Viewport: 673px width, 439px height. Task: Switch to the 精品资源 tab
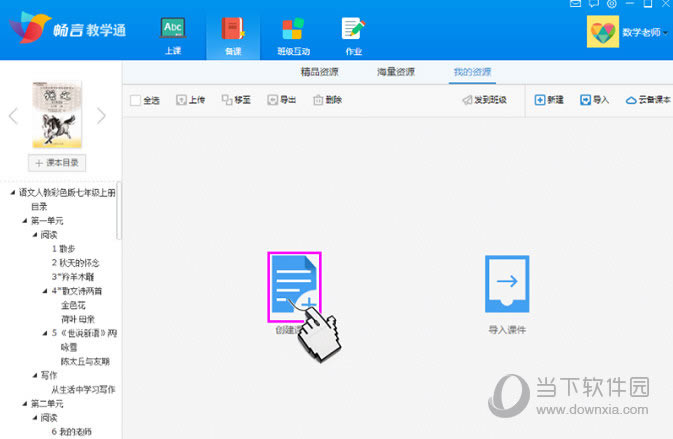321,72
